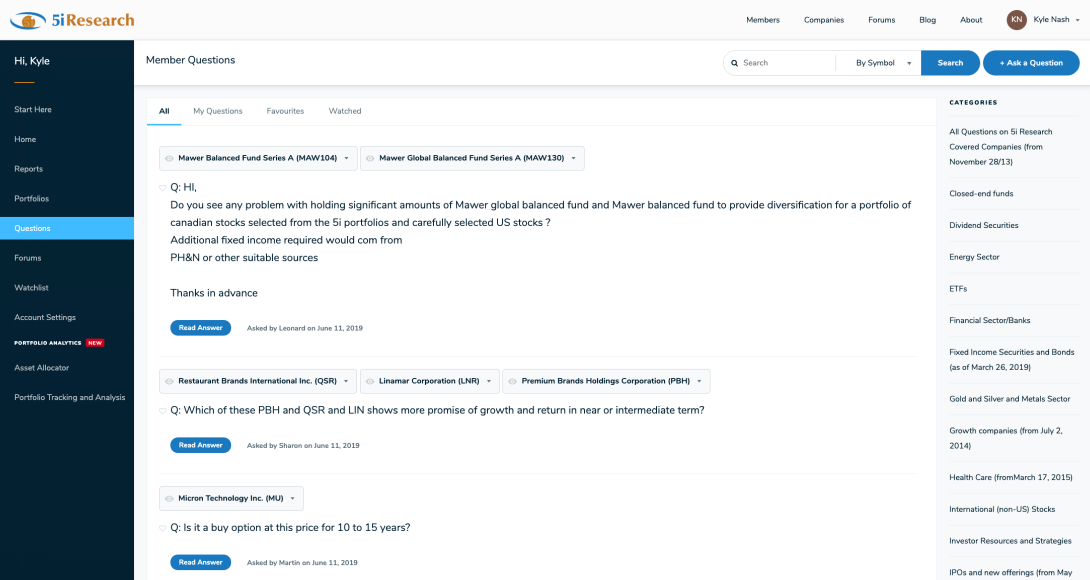Toggle watch on Mawer Balanced Fund Series A
1090x580 pixels.
[x=169, y=158]
